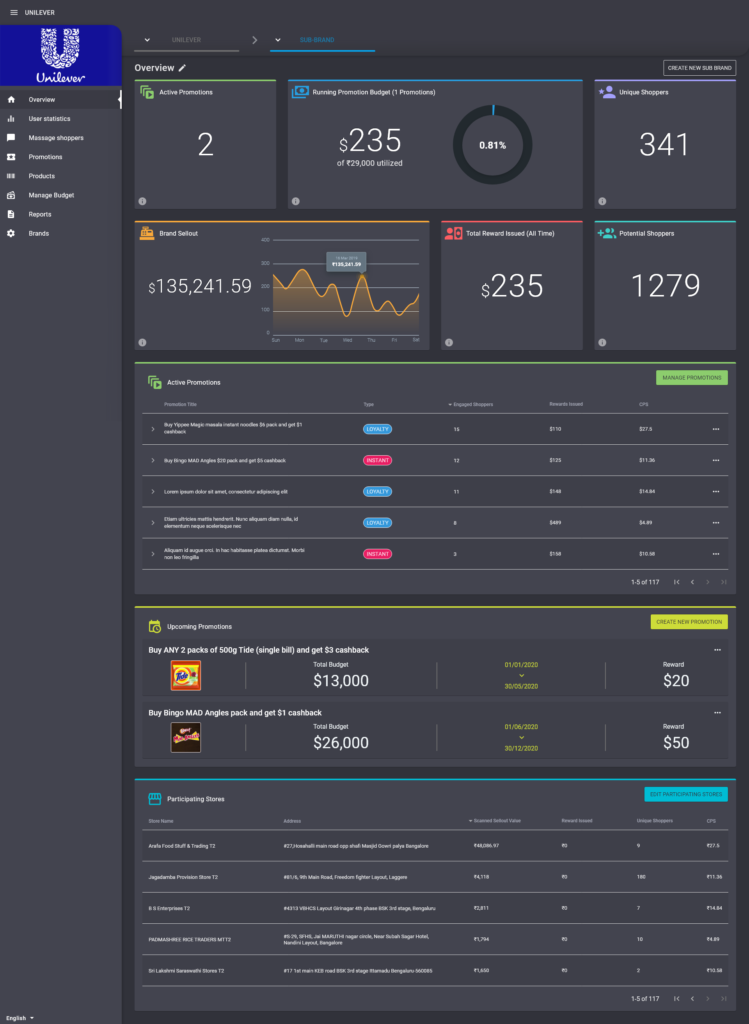Expand the Lorem ipsum dolor promotion row
The height and width of the screenshot is (1024, 749).
(153, 492)
